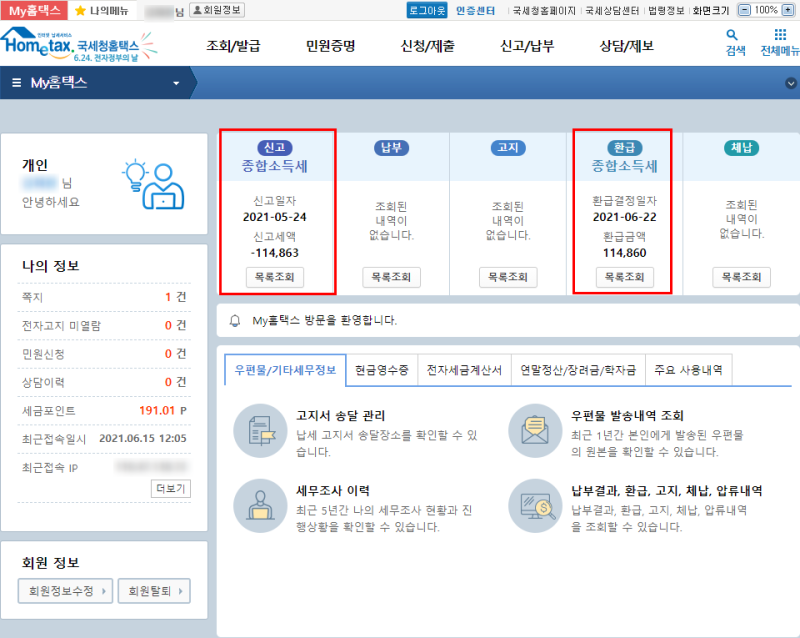Image resolution: width=800 pixels, height=638 pixels.
Task: Switch to the 연말정산/장려금/학자금 tab
Action: (578, 370)
